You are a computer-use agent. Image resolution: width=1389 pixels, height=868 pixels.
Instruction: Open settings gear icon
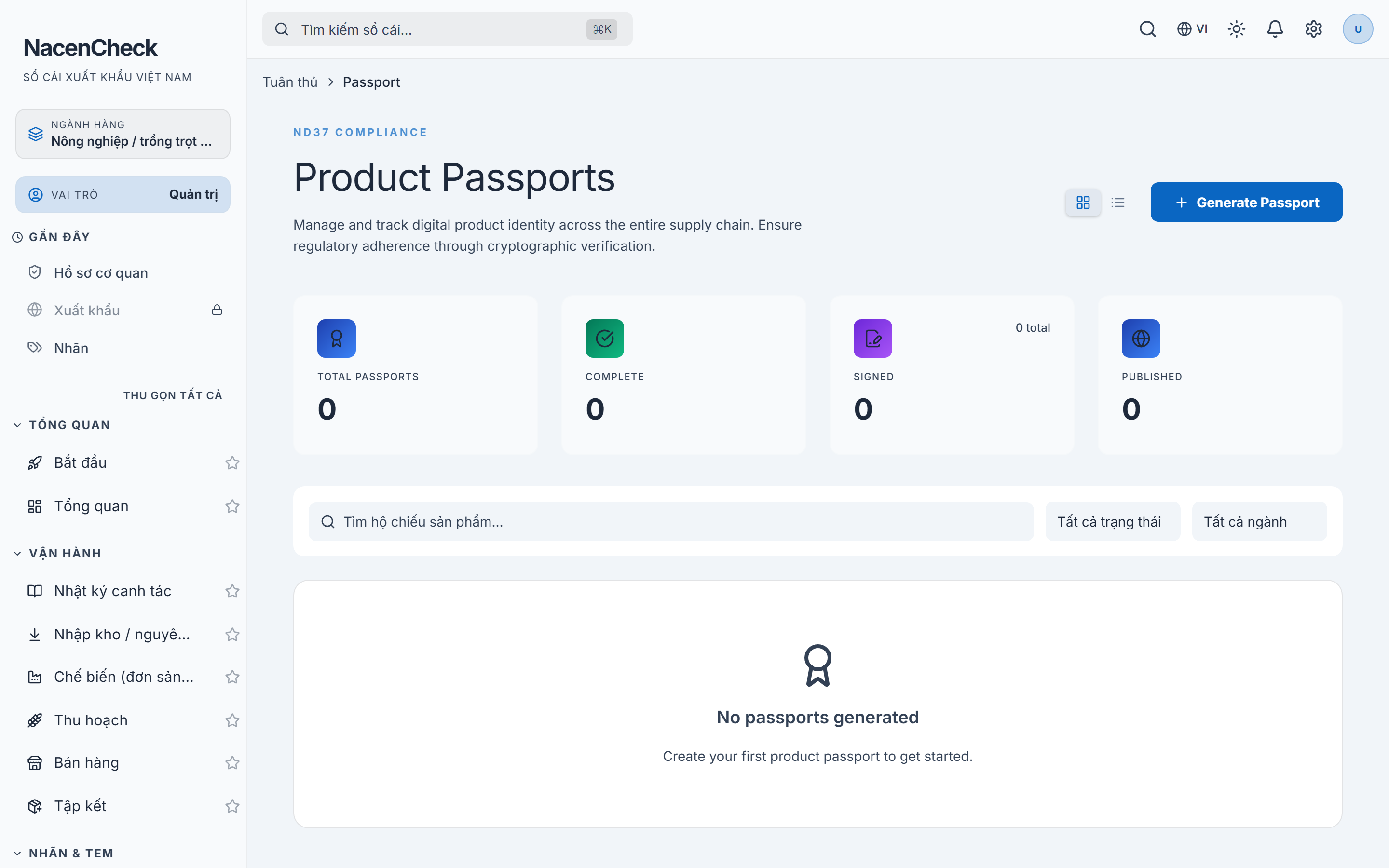(1313, 29)
